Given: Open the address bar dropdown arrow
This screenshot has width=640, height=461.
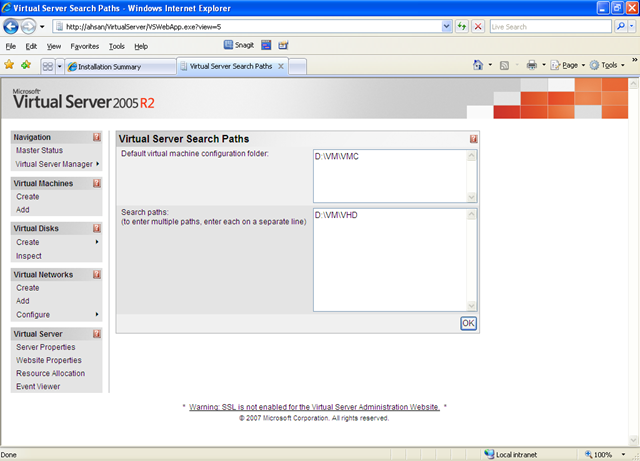Looking at the screenshot, I should tap(447, 27).
